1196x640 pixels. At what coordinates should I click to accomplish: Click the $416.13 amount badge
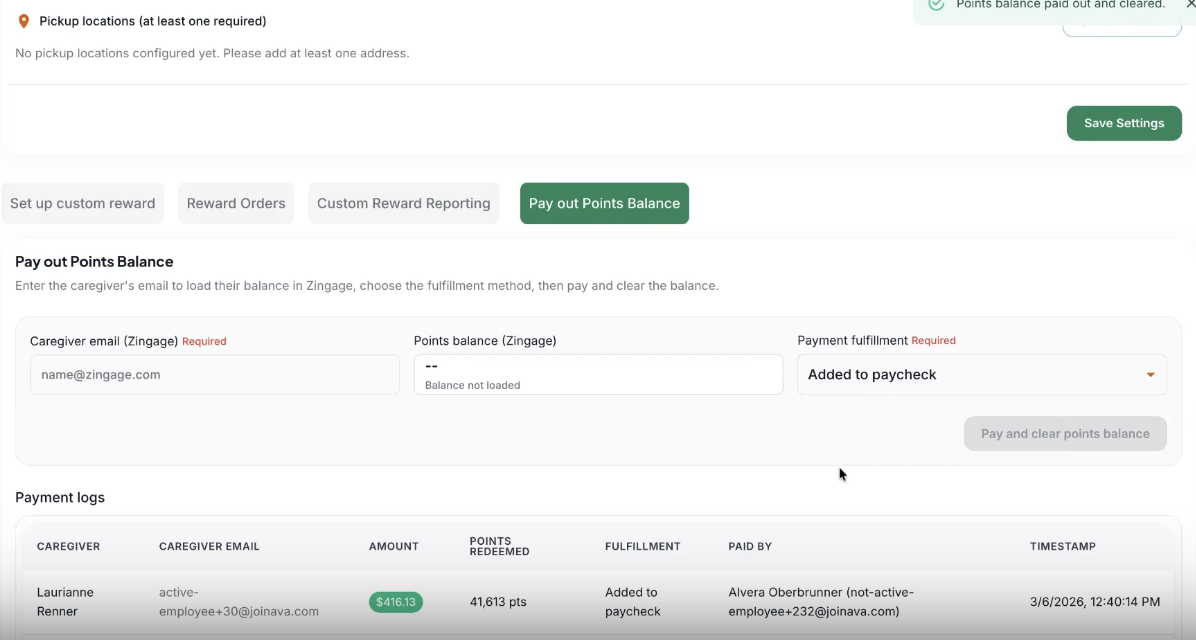[395, 602]
